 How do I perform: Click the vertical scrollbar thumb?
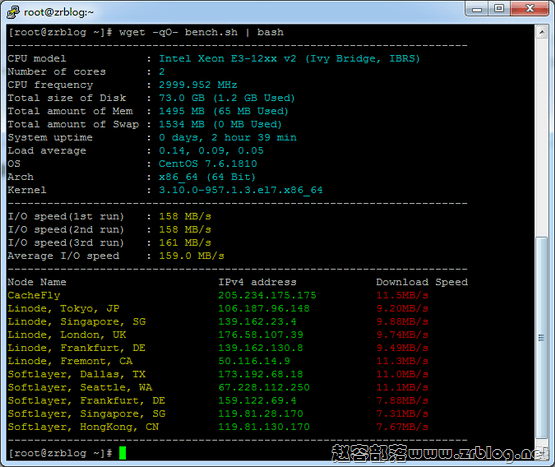(542, 337)
